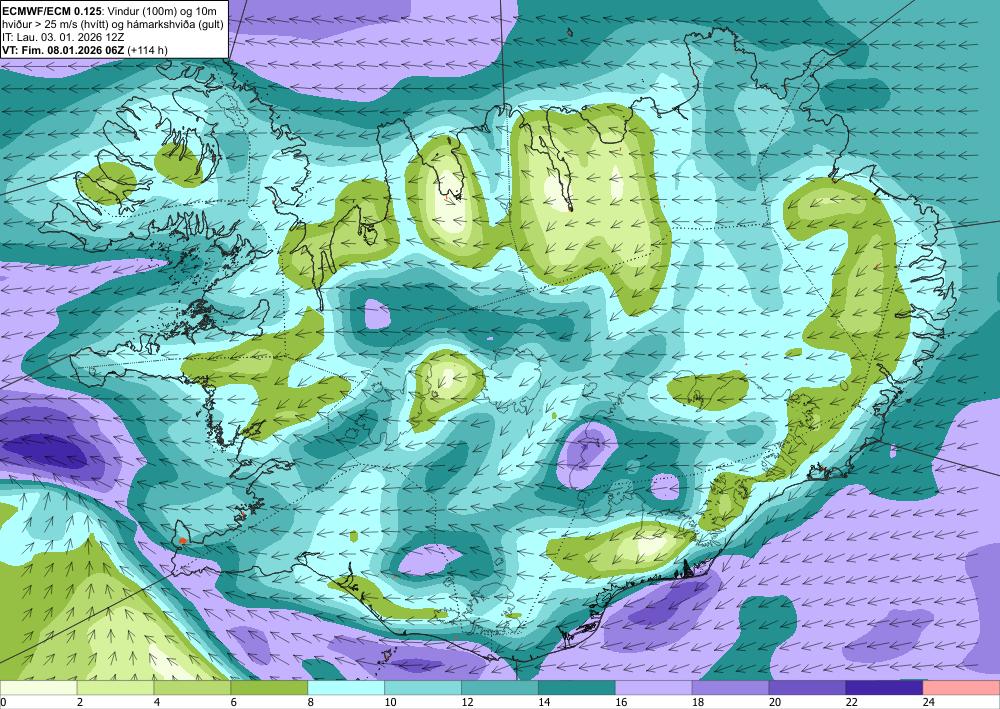Click the legend value '10'

390,702
